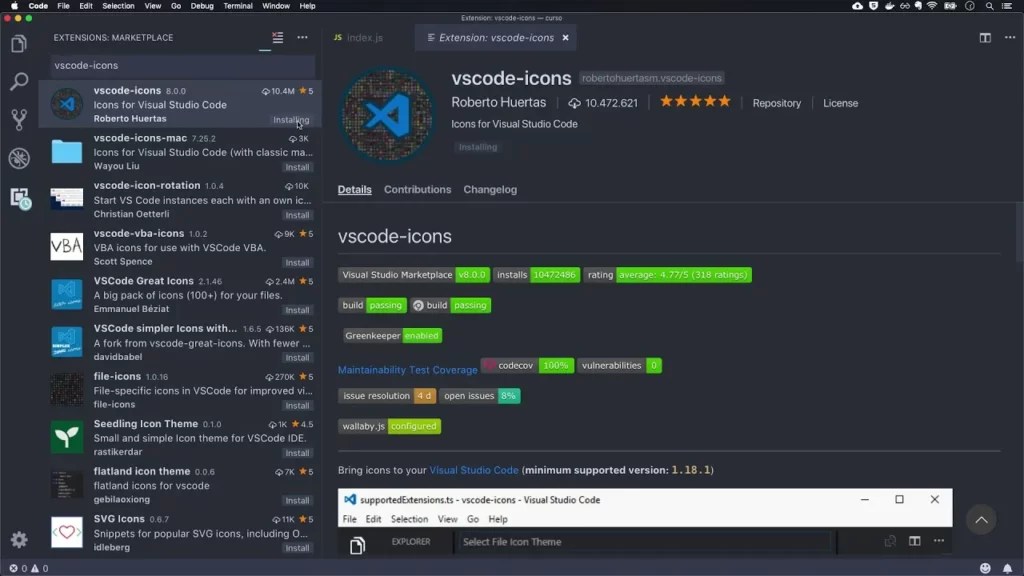Select the vscode-icons 8.0.0 list entry

point(180,104)
